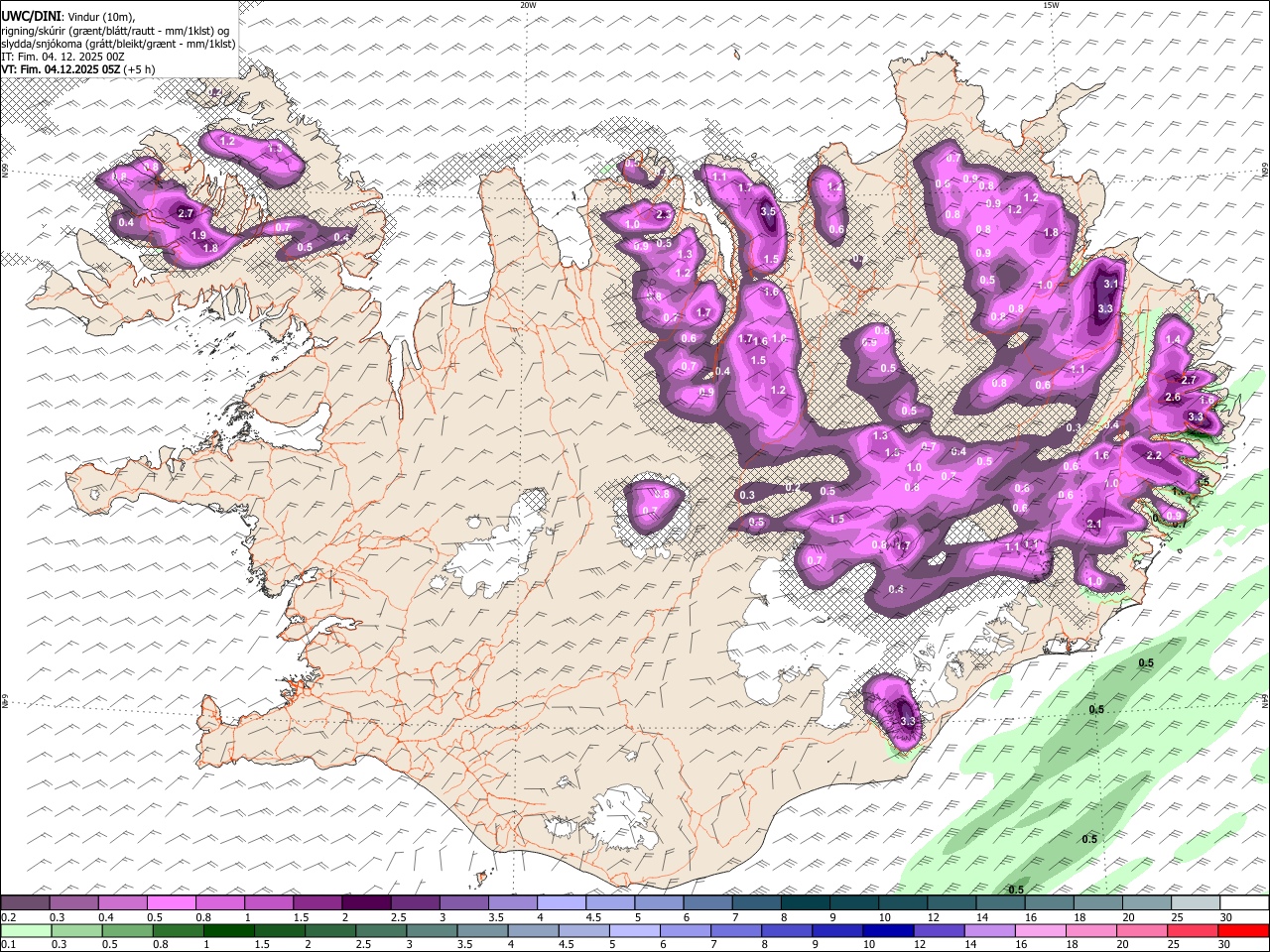Click white snow scale swatch after 30
Image resolution: width=1270 pixels, height=952 pixels.
point(1244,902)
